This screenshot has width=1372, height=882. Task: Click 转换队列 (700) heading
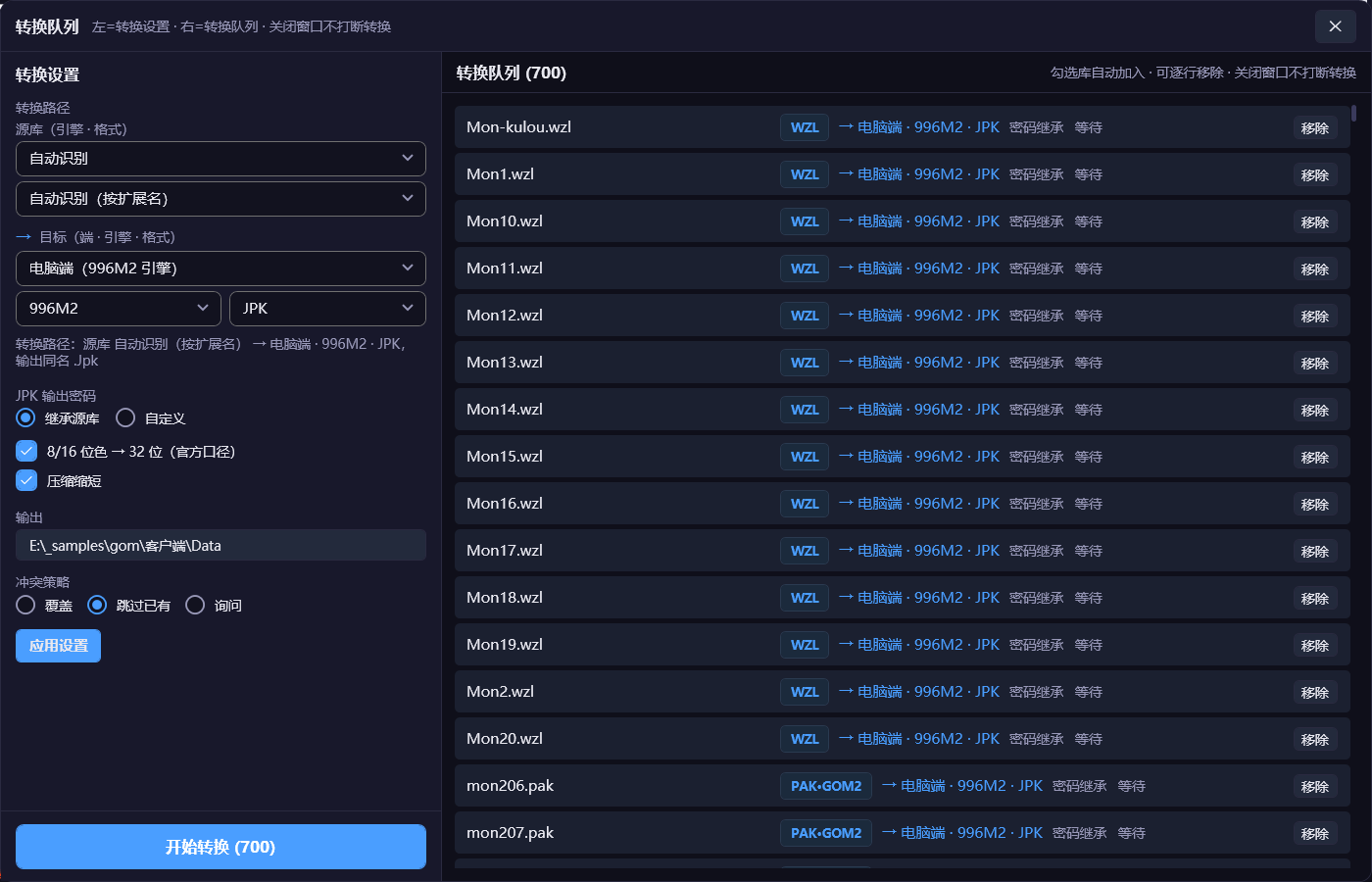512,73
